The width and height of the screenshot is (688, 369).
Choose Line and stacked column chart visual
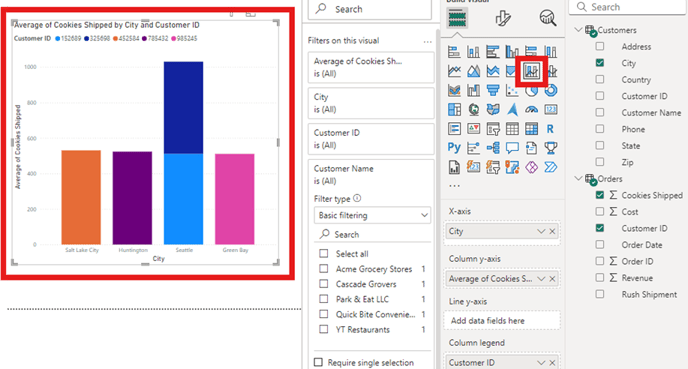click(531, 71)
